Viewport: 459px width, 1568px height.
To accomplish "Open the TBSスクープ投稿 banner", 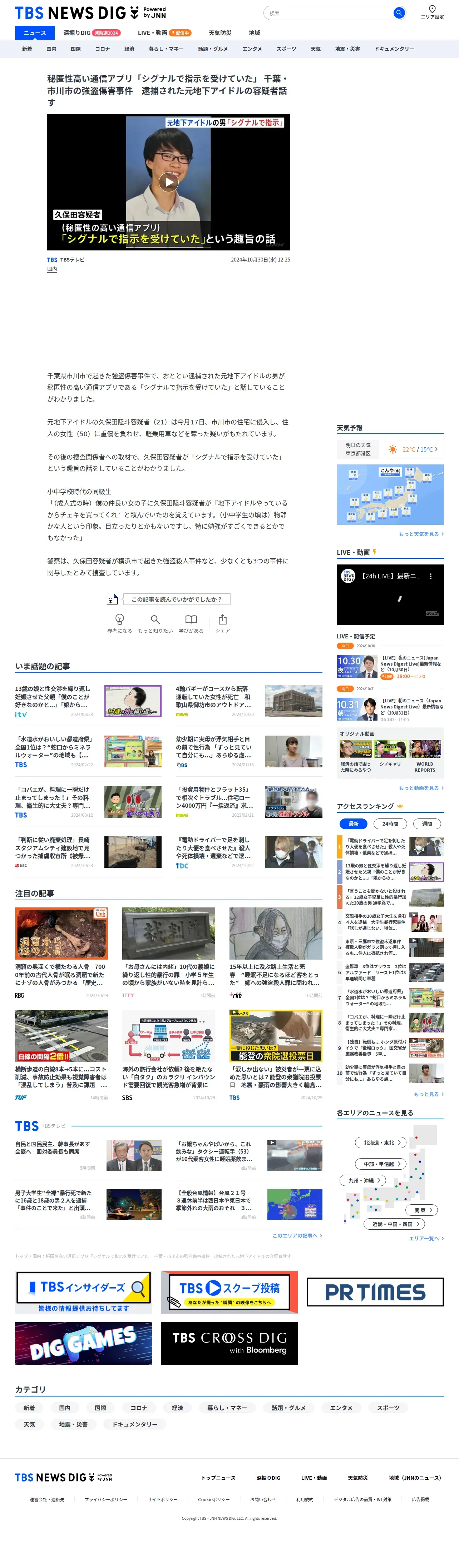I will [229, 1291].
